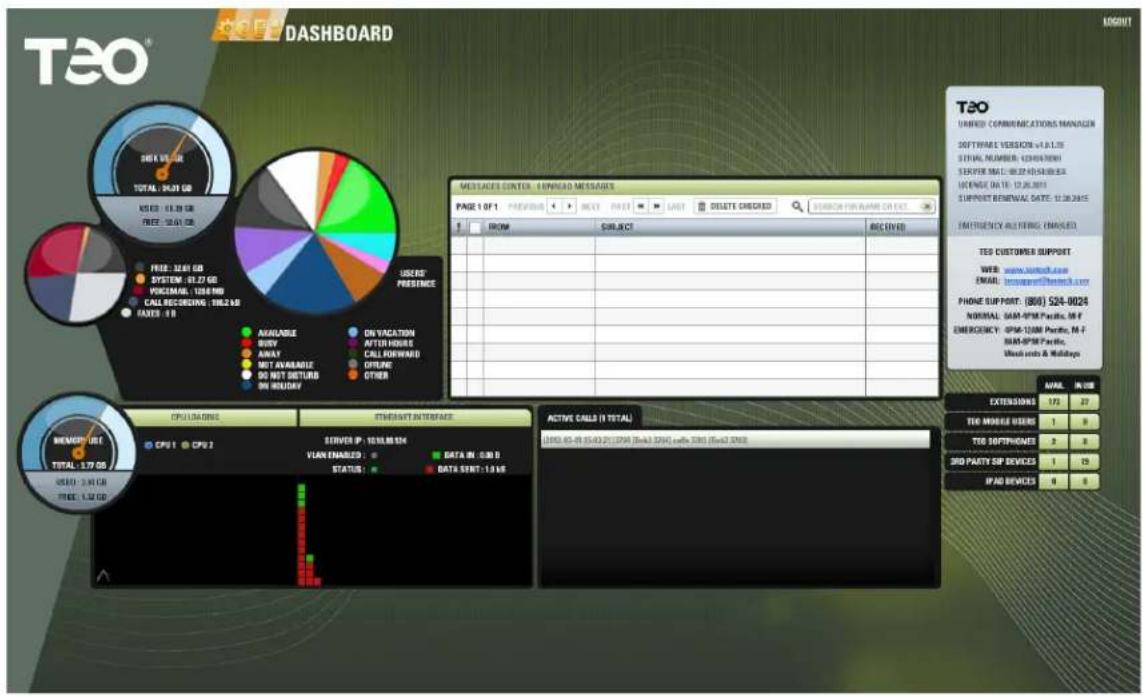Collapse the CPU graph panel using the caret
This screenshot has width=1143, height=696.
point(103,576)
